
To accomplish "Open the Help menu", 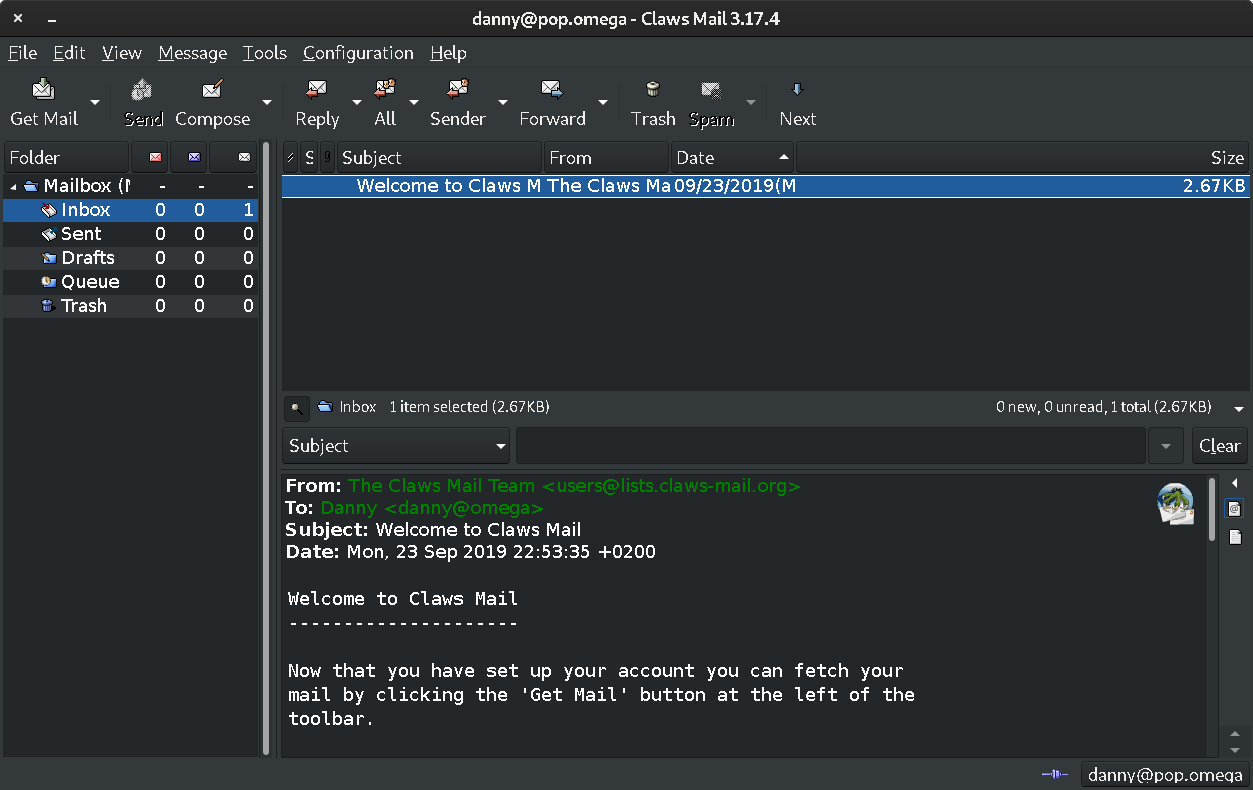I will 448,53.
